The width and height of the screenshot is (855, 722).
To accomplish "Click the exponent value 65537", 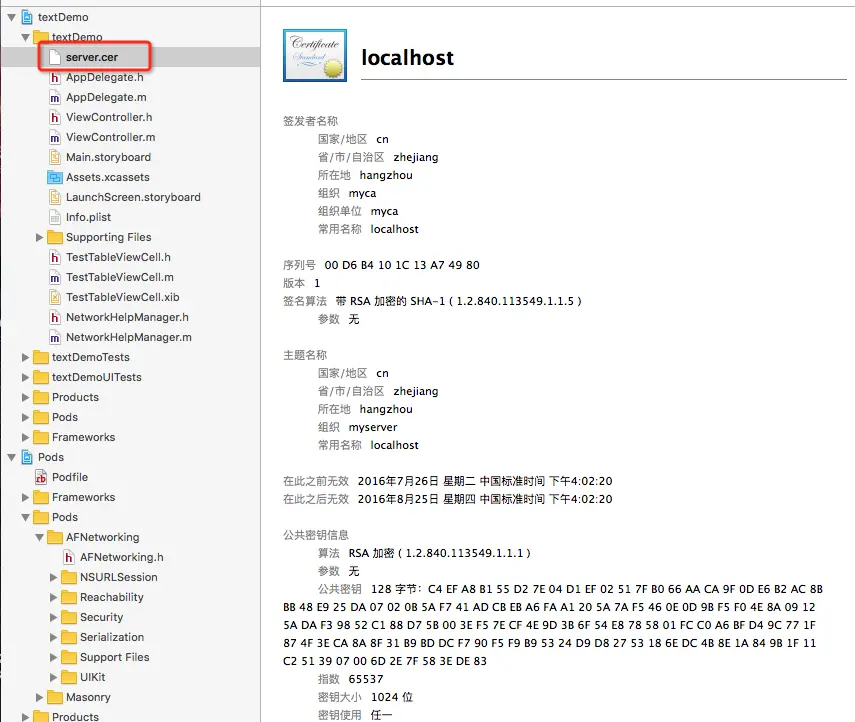I will [x=366, y=679].
